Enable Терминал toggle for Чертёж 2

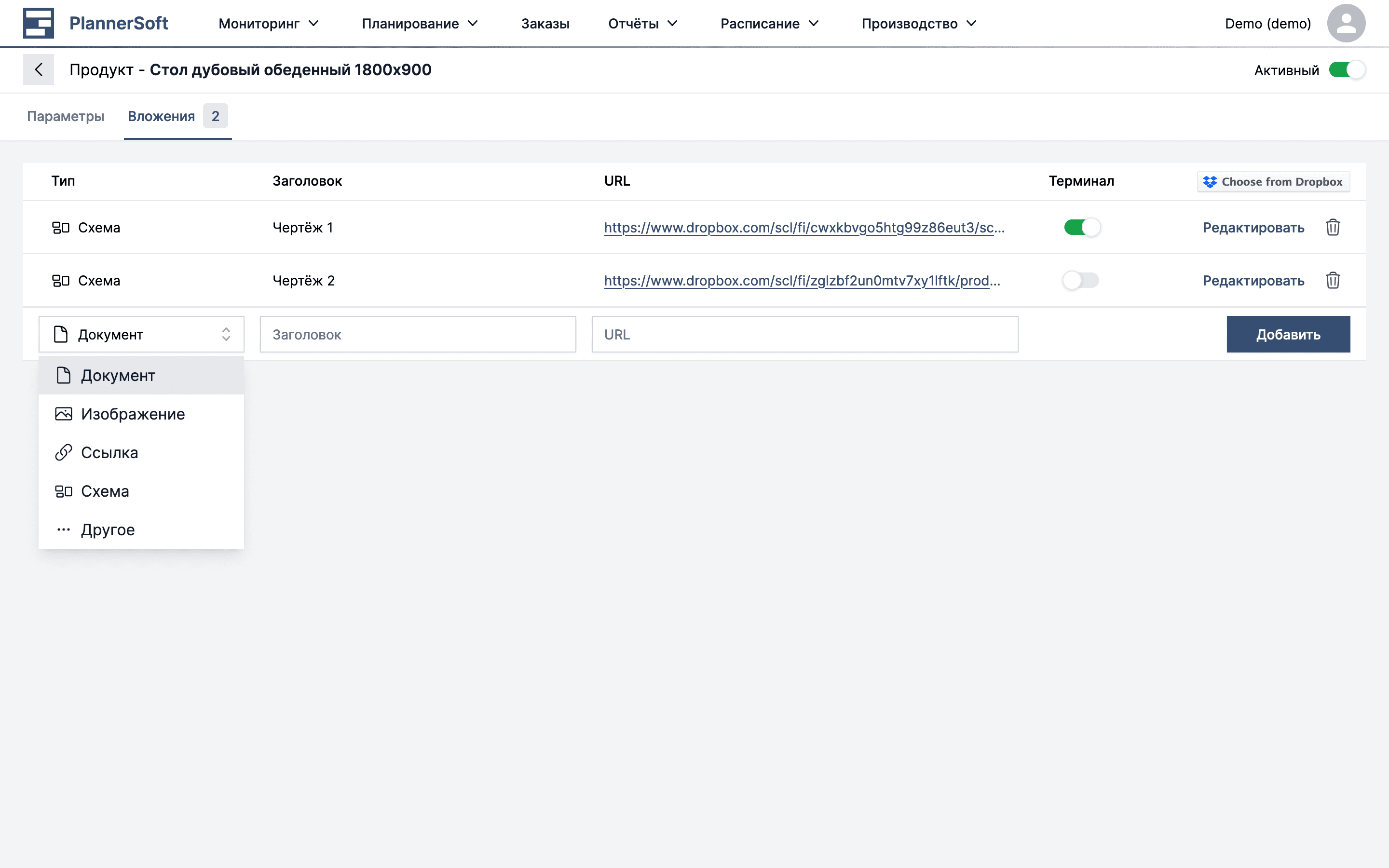[x=1080, y=281]
